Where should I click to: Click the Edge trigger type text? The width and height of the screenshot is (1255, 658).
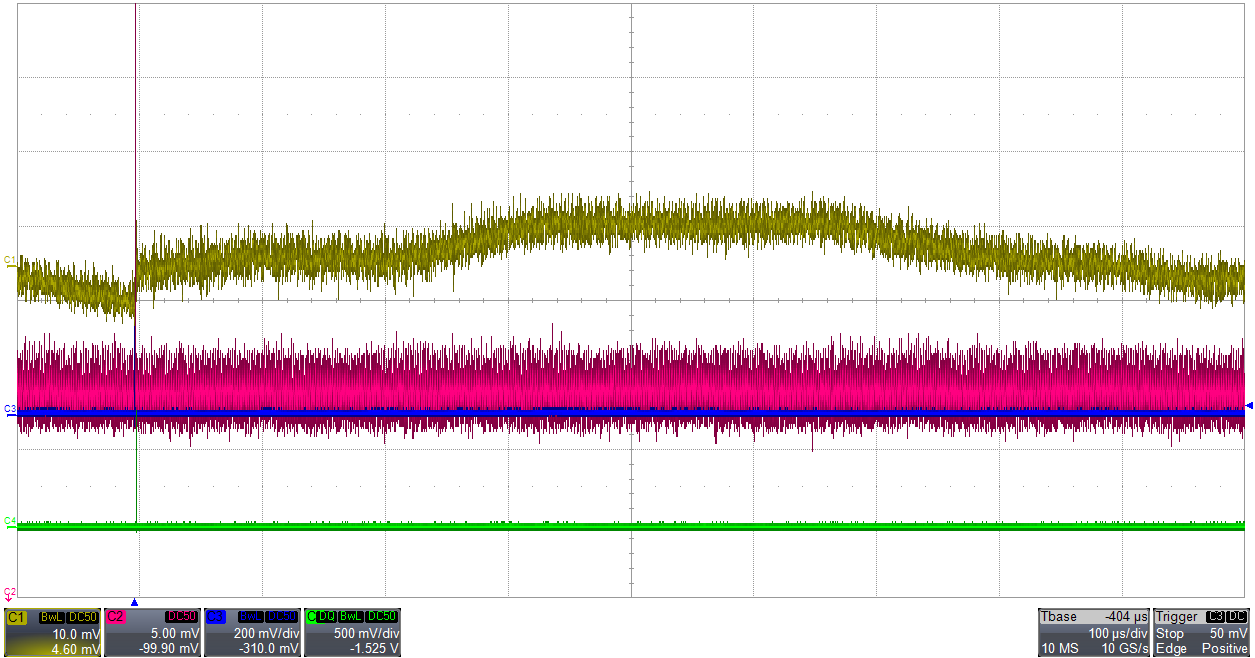(x=1171, y=649)
